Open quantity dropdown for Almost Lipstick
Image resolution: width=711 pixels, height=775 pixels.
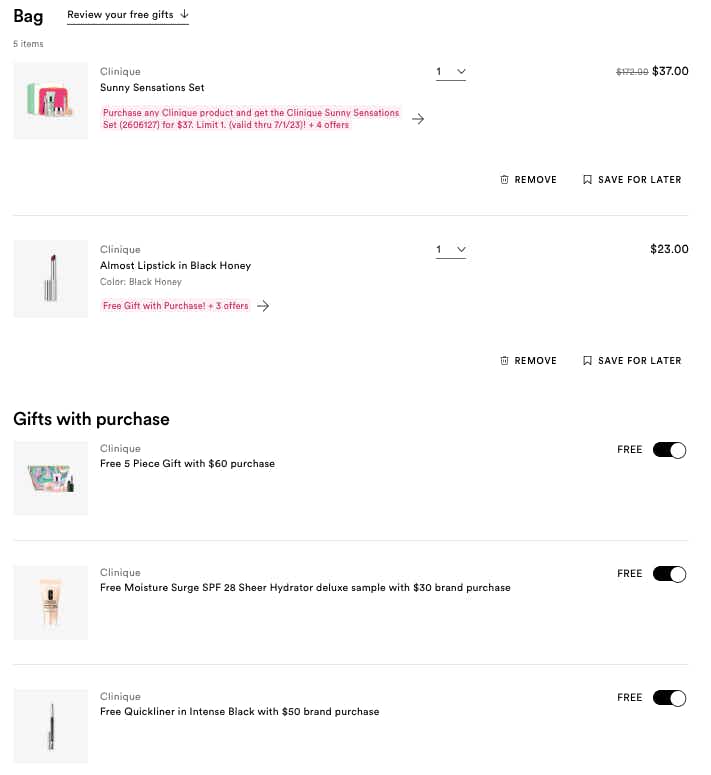[451, 250]
